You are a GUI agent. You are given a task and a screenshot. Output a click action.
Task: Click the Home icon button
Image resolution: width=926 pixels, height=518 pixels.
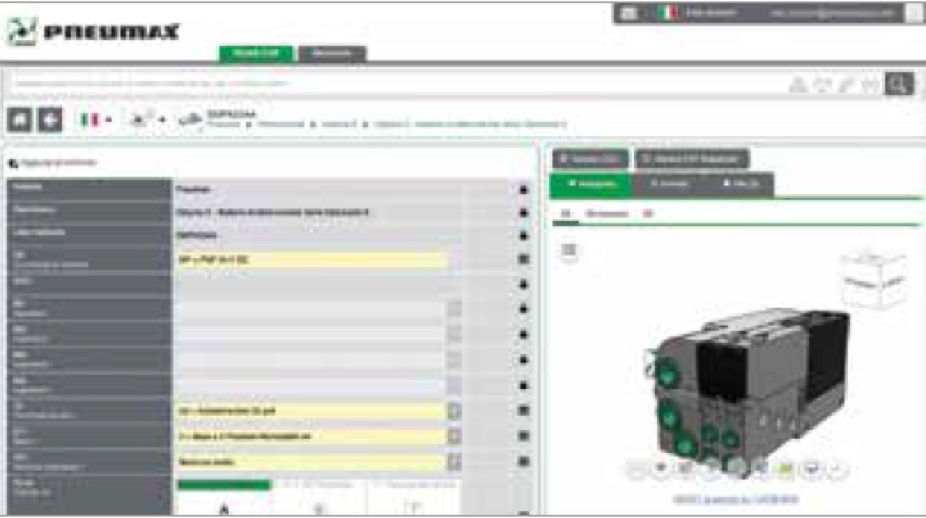(20, 119)
